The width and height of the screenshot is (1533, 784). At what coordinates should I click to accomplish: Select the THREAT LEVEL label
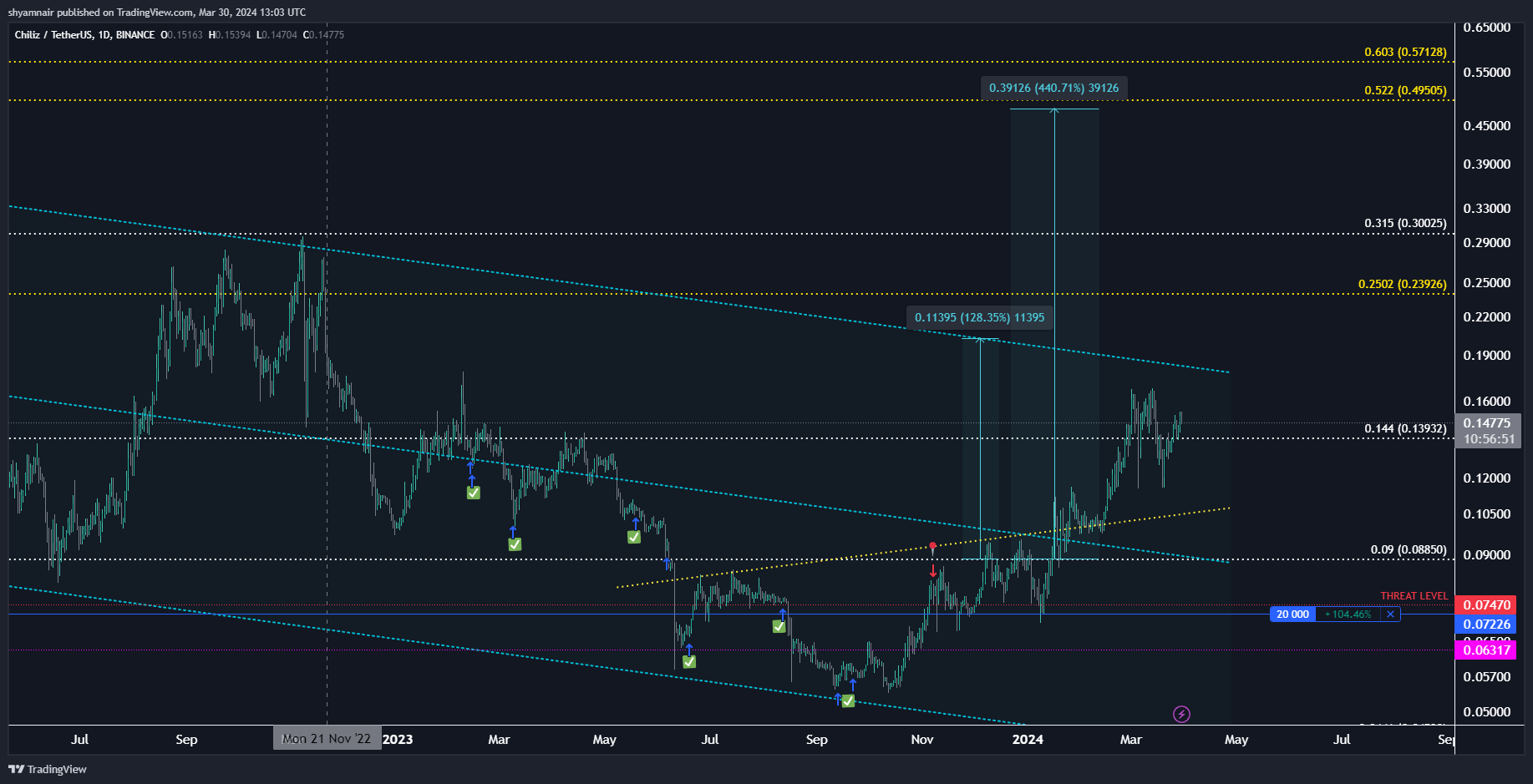click(1414, 596)
